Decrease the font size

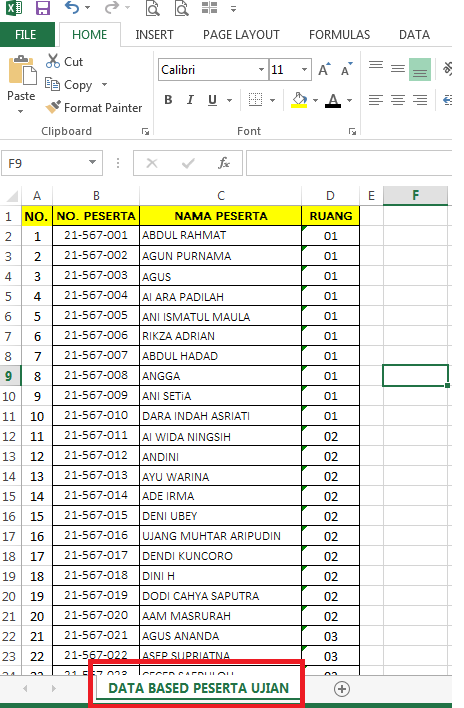point(347,70)
